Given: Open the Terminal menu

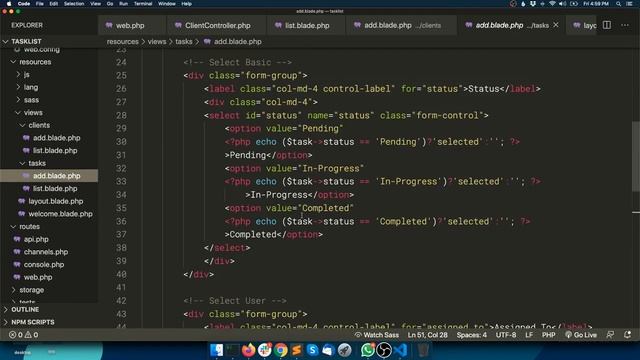Looking at the screenshot, I should tap(143, 4).
